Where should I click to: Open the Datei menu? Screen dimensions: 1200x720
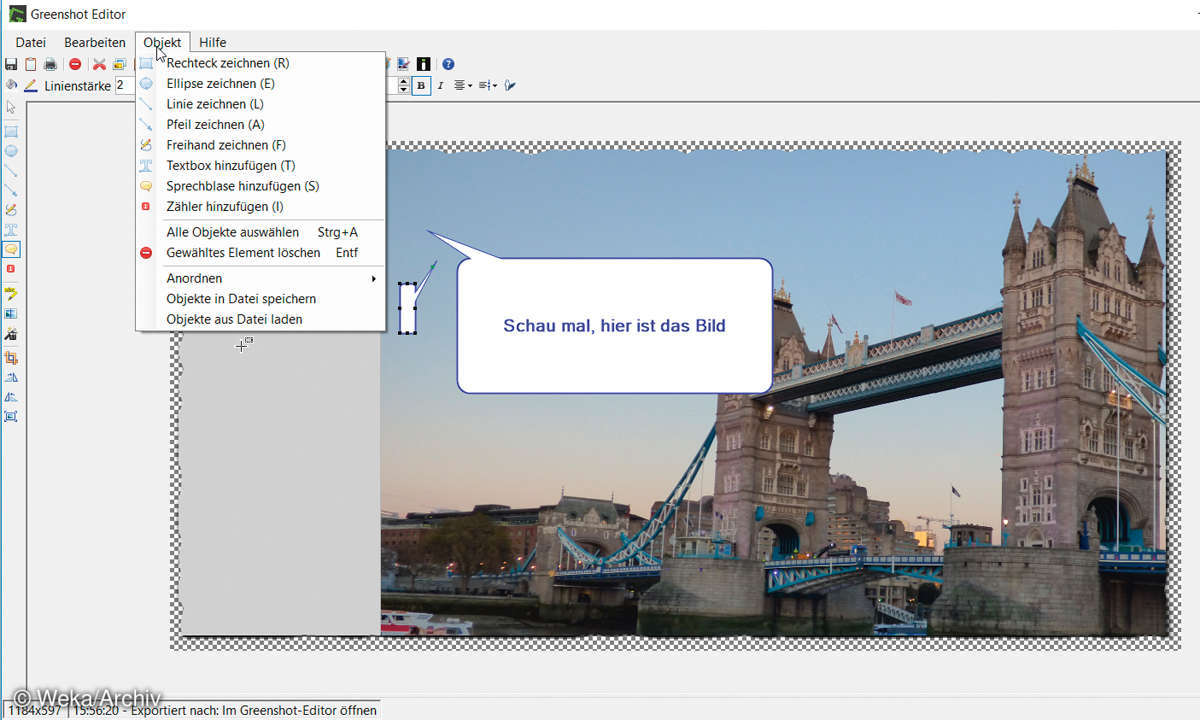[x=31, y=42]
